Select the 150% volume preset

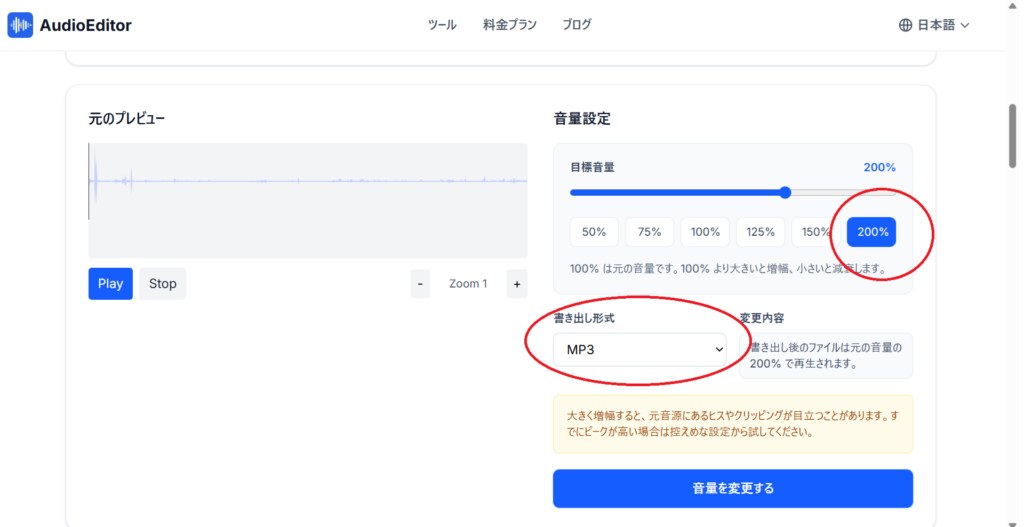click(x=816, y=232)
